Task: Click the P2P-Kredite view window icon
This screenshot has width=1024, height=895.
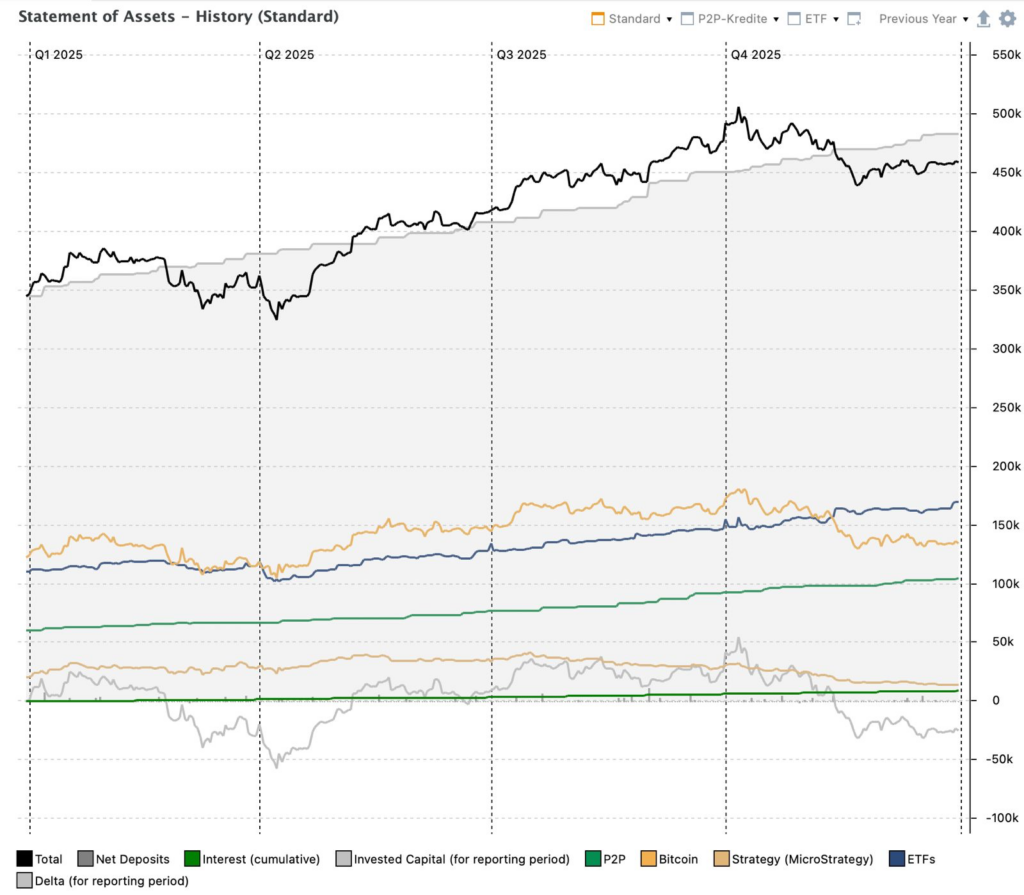Action: tap(686, 19)
